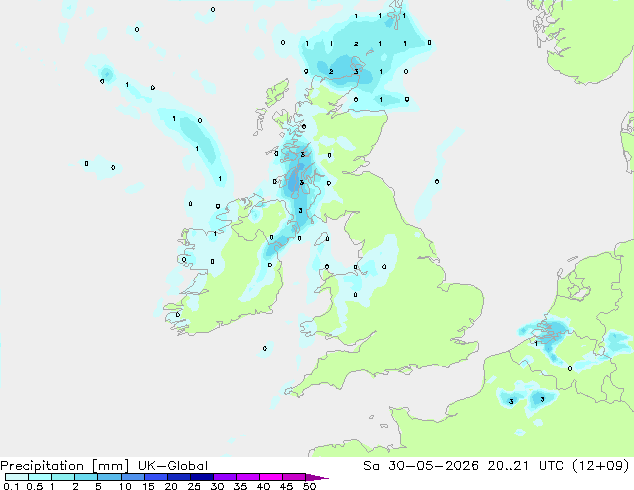Image resolution: width=634 pixels, height=490 pixels.
Task: Click the 1 value on the Dutch coast
Action: pos(536,344)
